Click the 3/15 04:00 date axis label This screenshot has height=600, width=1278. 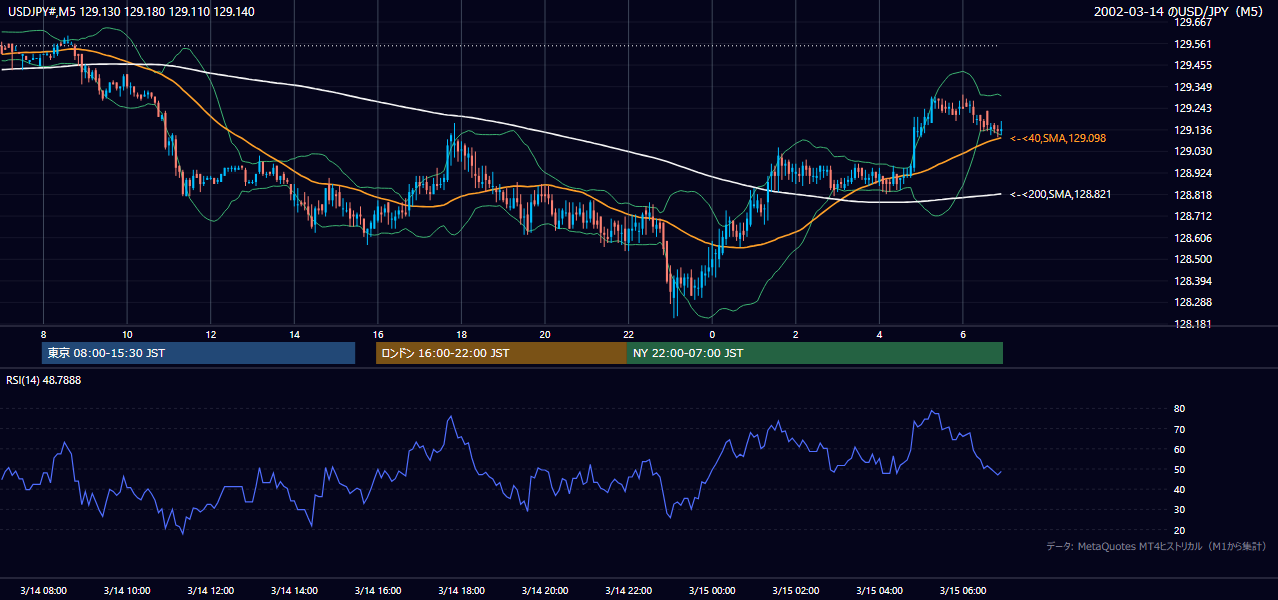click(879, 591)
